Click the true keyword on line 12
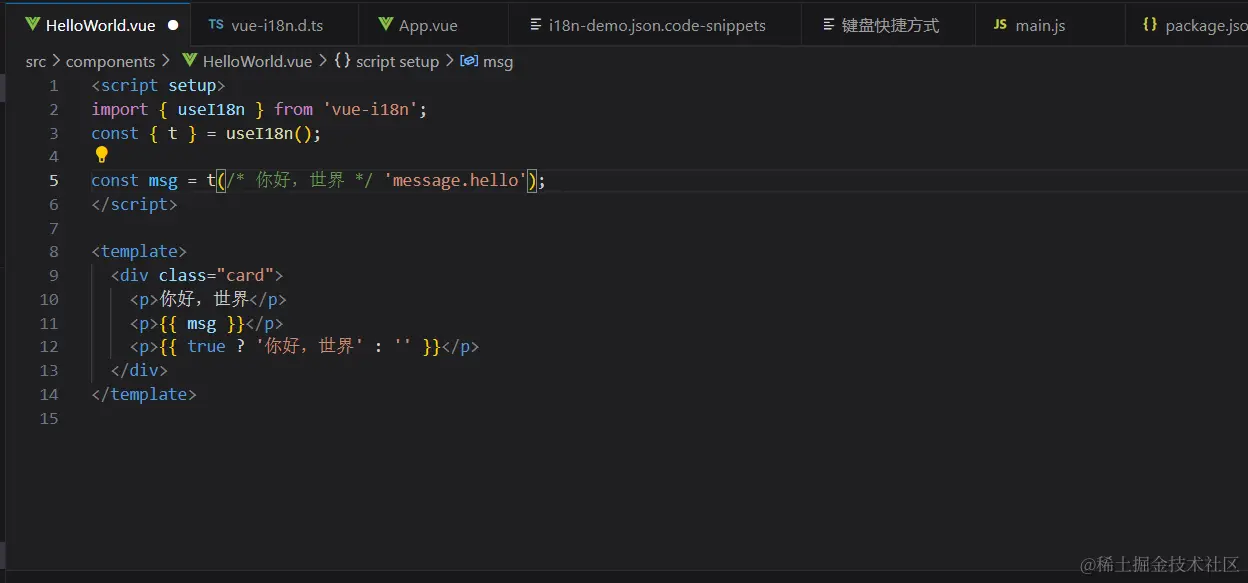1248x583 pixels. click(206, 347)
